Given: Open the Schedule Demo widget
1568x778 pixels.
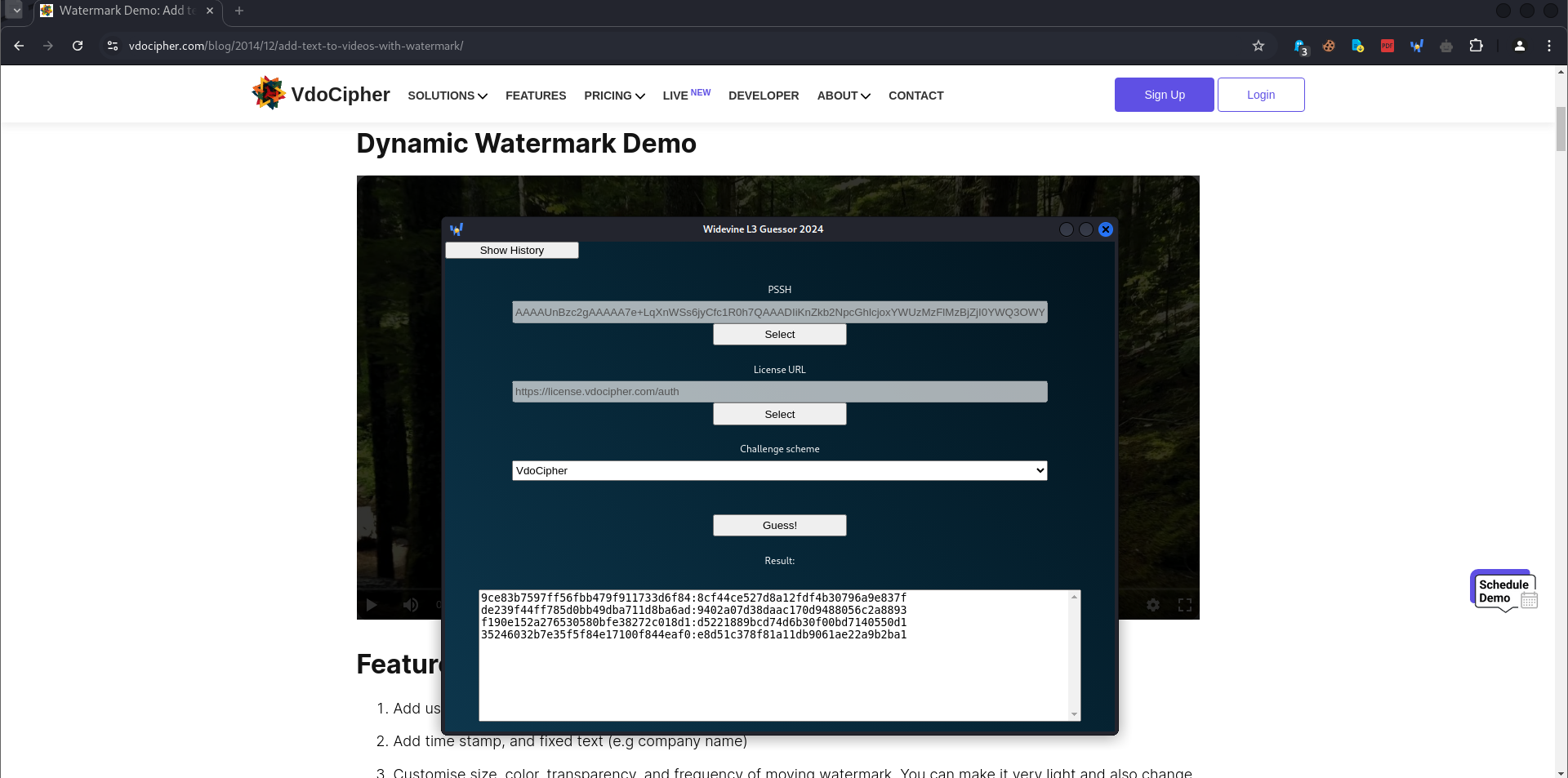Looking at the screenshot, I should [x=1503, y=591].
